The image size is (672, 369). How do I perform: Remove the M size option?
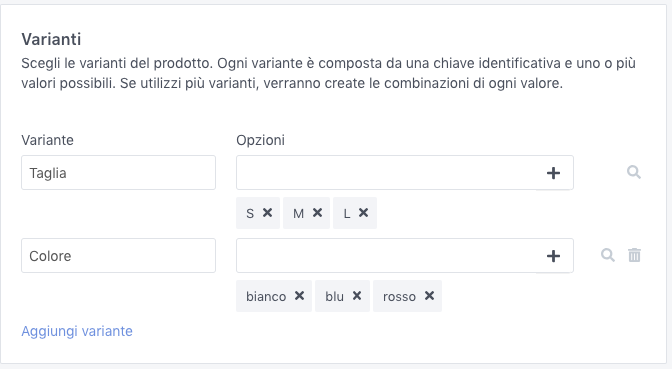click(x=317, y=213)
